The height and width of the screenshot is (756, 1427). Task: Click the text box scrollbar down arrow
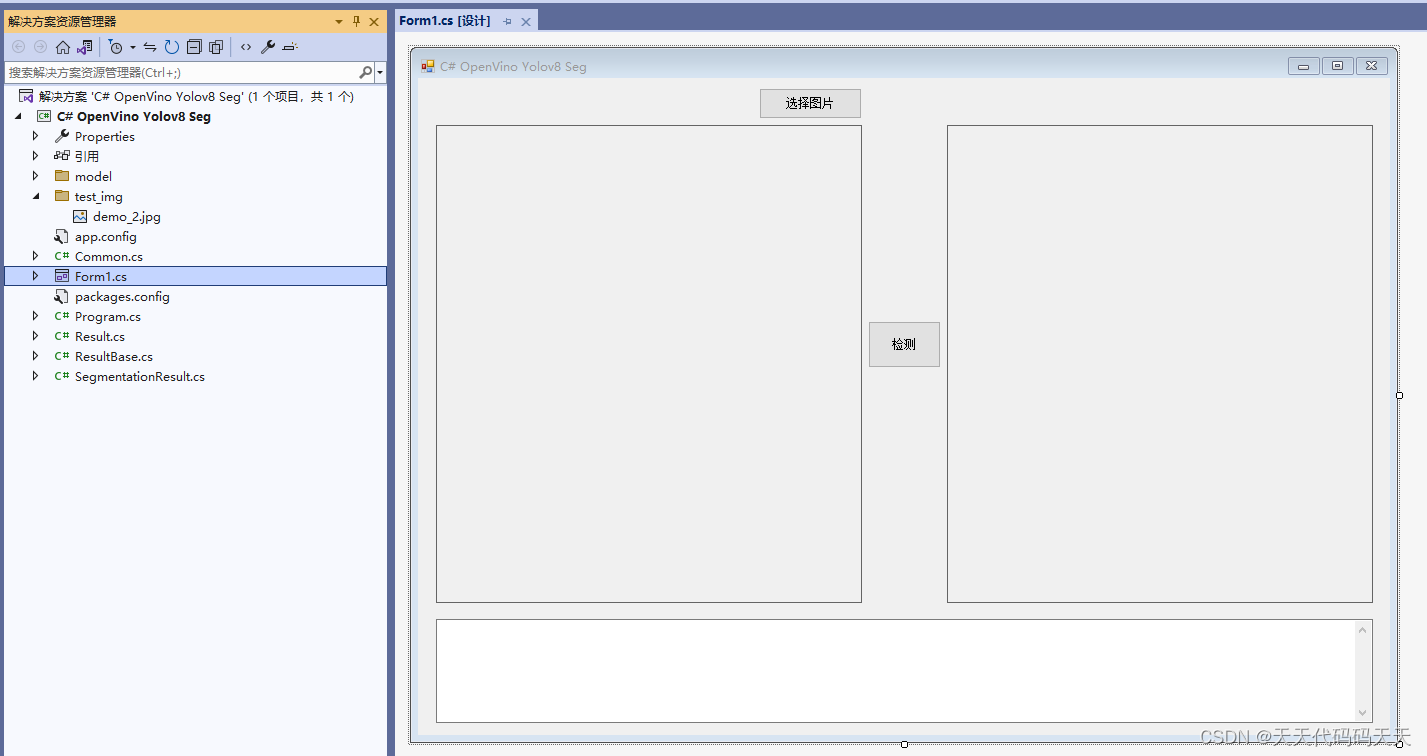click(1363, 712)
